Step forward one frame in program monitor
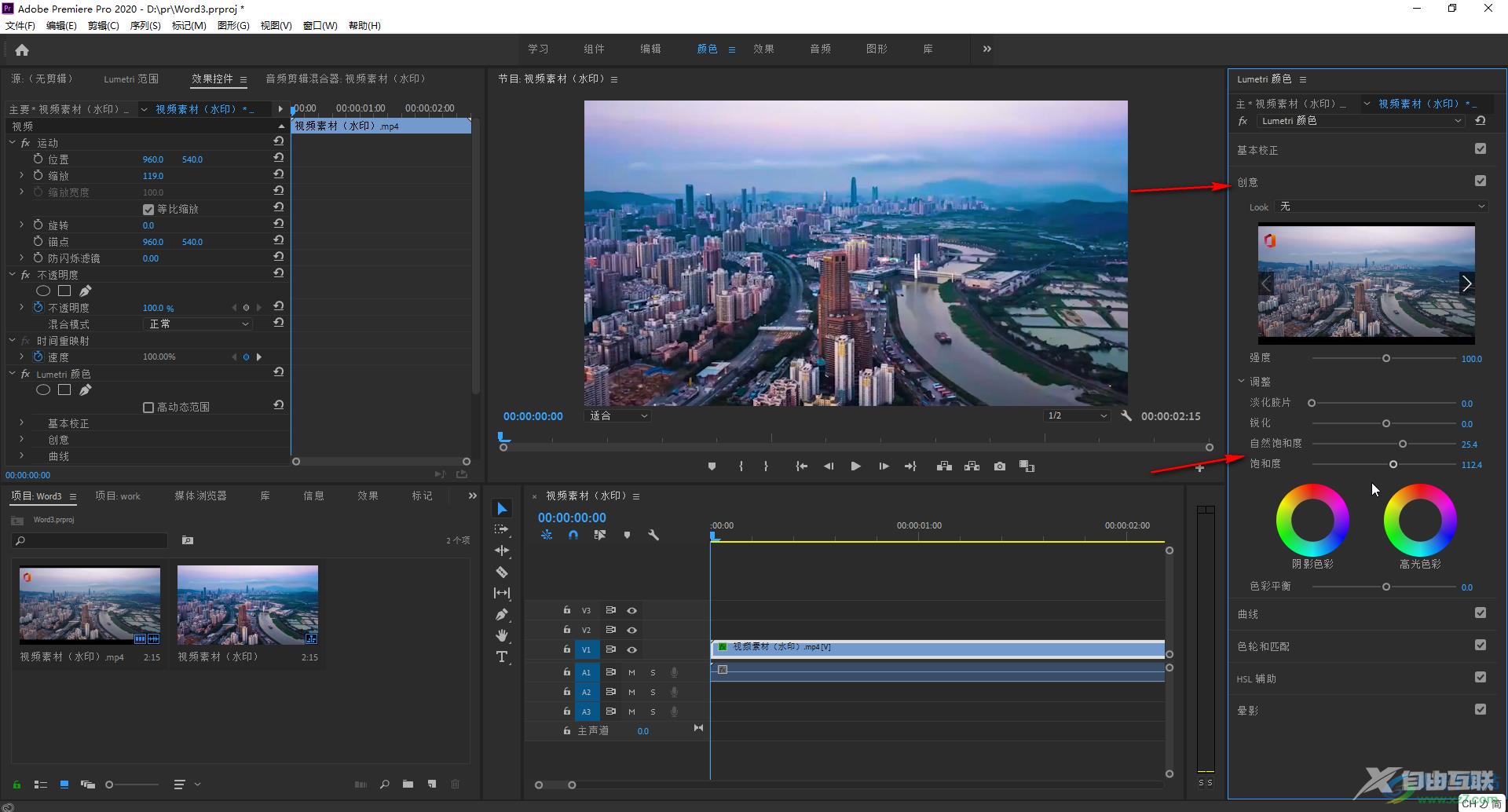Viewport: 1508px width, 812px height. click(884, 466)
